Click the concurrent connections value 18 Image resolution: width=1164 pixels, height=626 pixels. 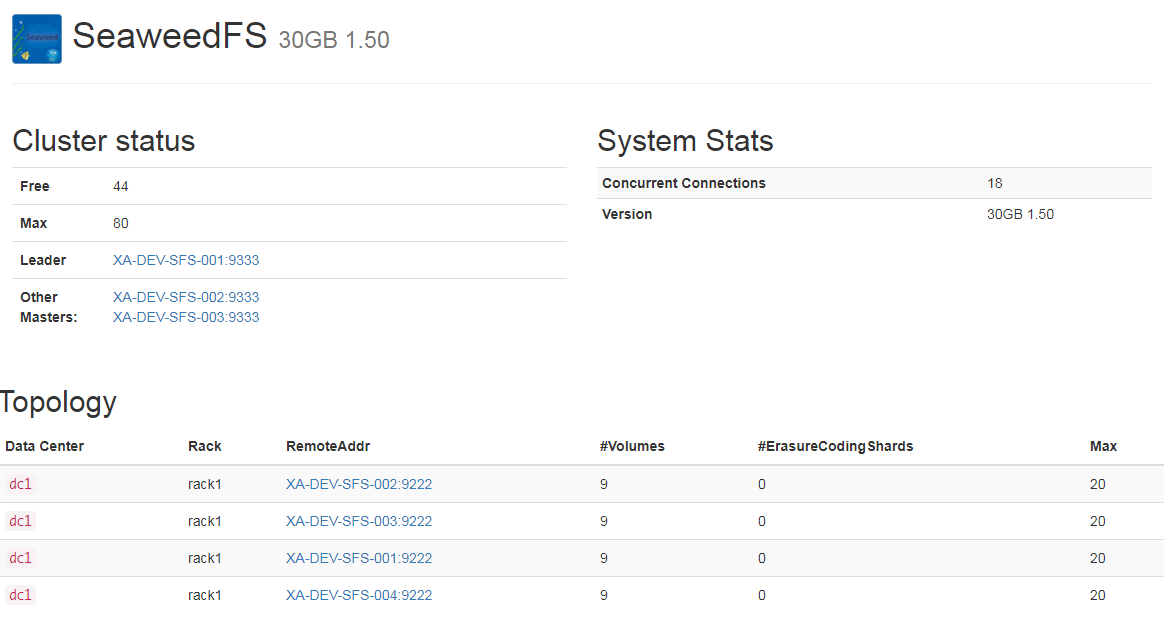tap(995, 183)
